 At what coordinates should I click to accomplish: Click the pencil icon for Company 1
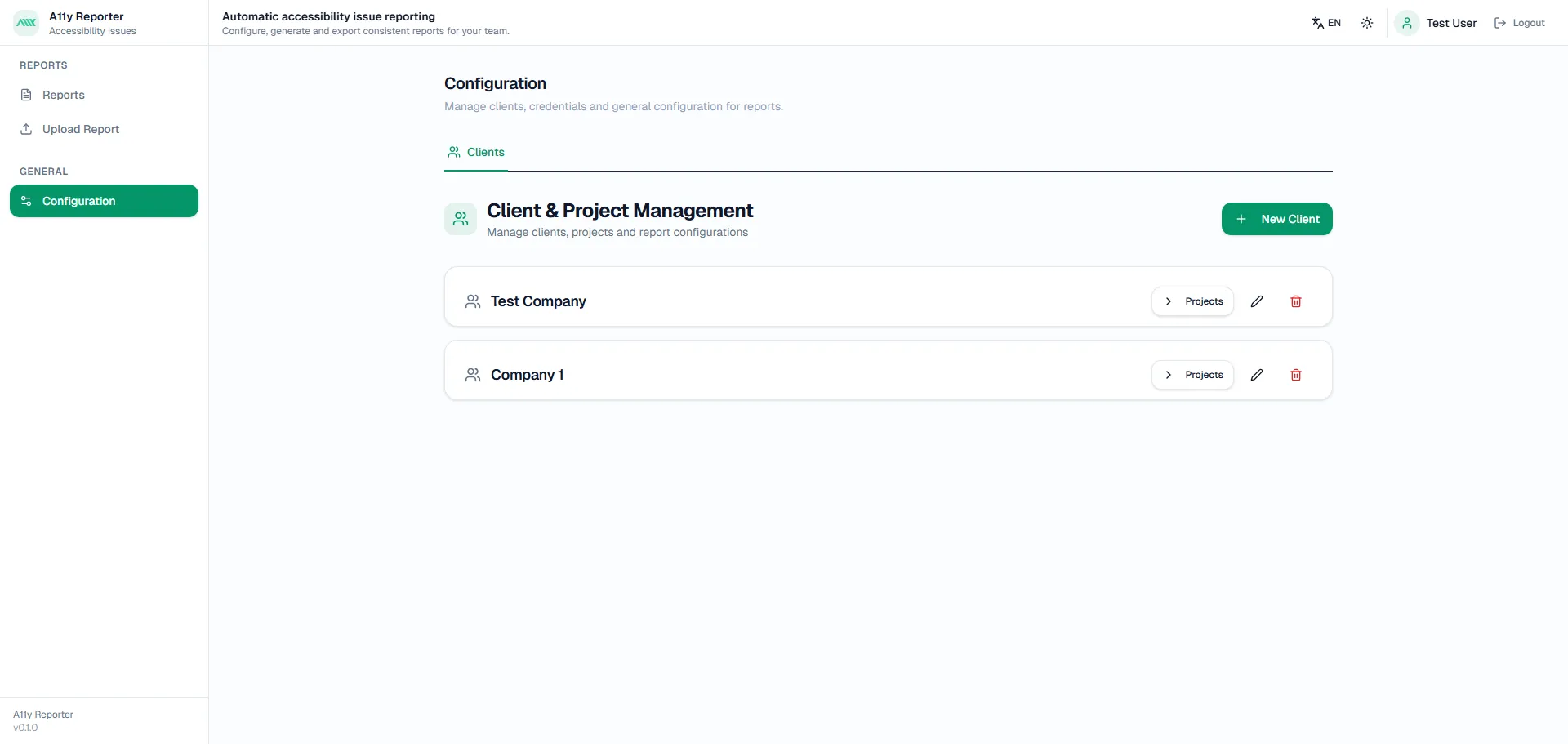point(1257,375)
